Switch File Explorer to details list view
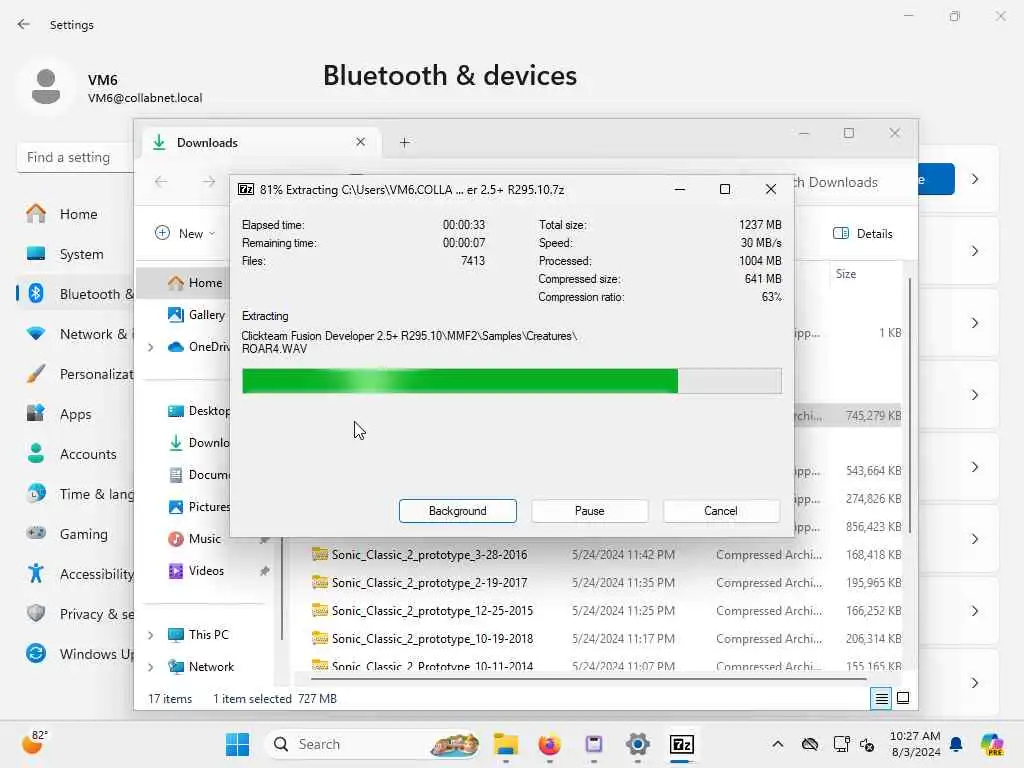Image resolution: width=1024 pixels, height=768 pixels. [x=881, y=699]
